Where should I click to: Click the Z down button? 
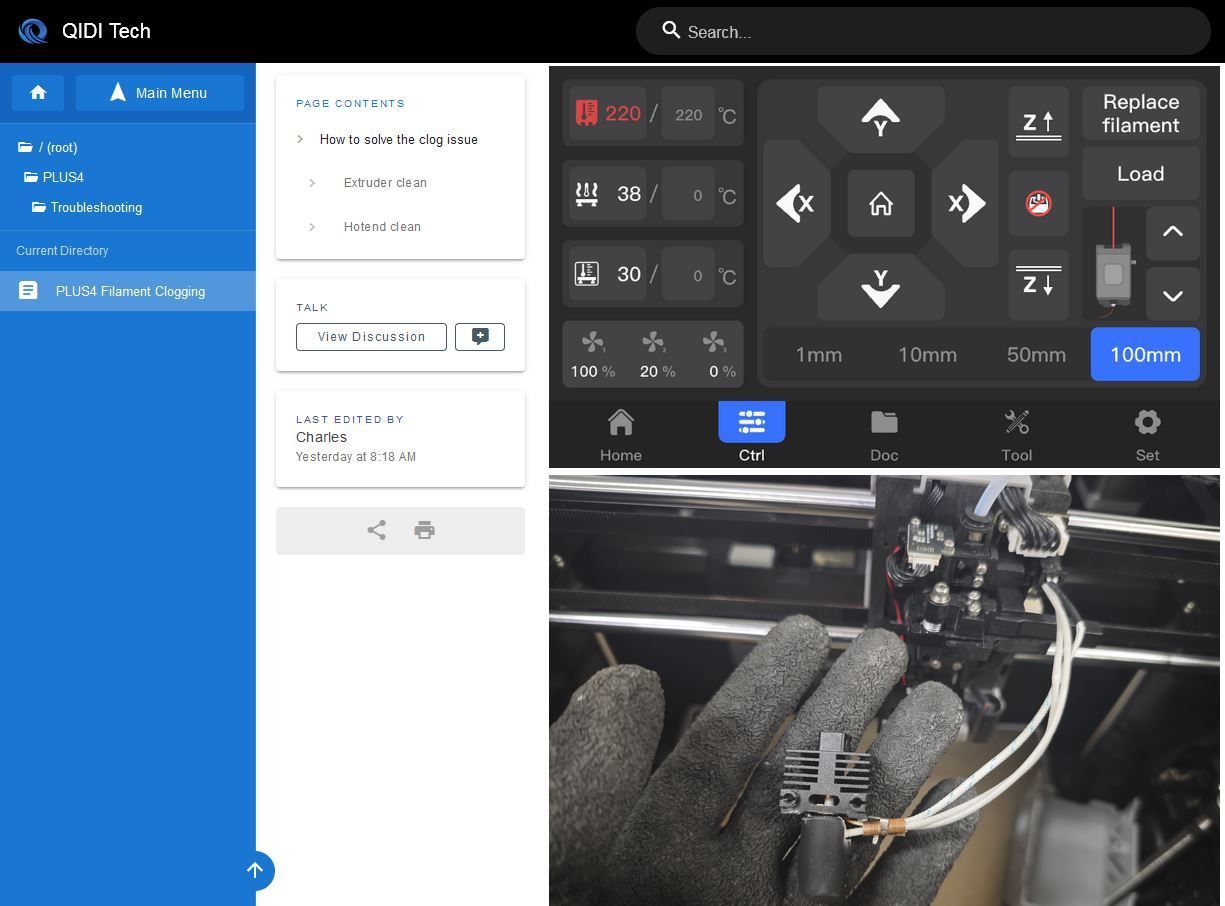coord(1038,283)
